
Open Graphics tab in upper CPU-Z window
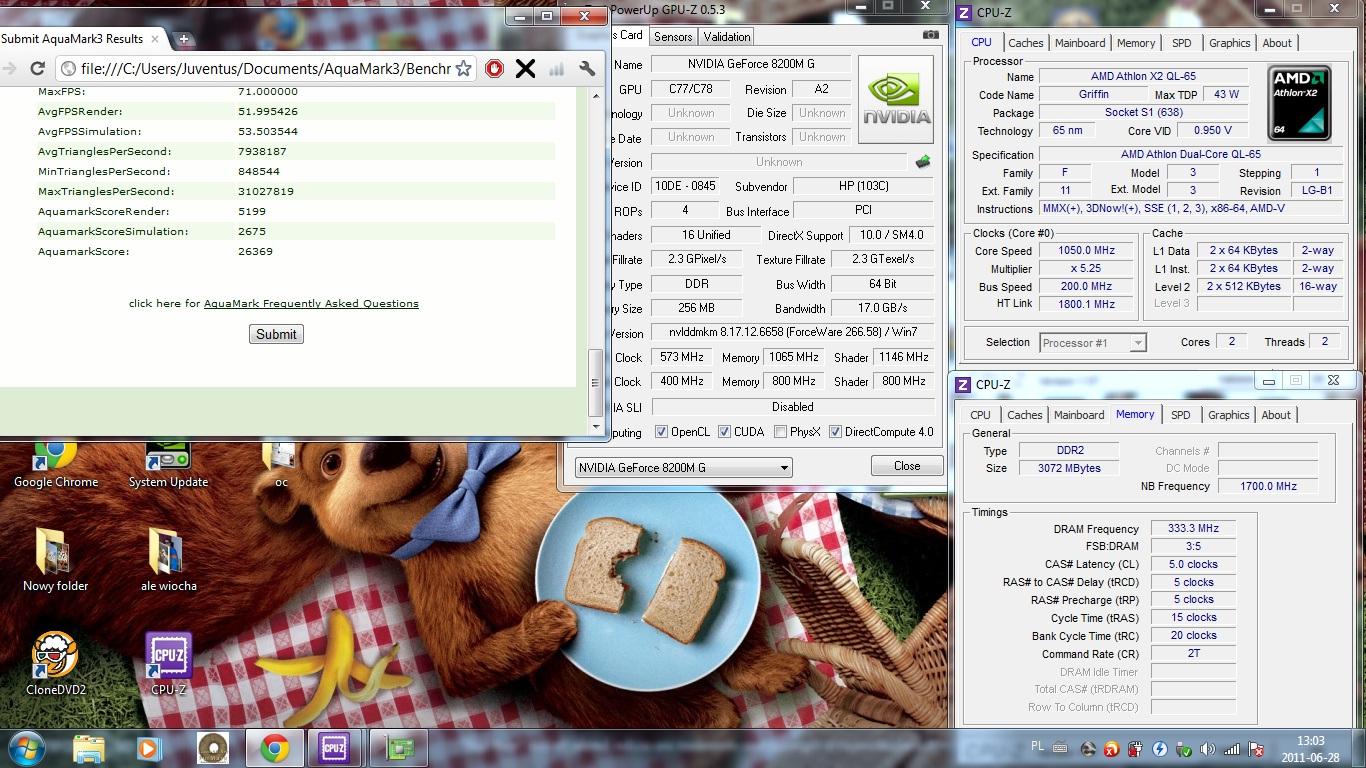[1229, 43]
